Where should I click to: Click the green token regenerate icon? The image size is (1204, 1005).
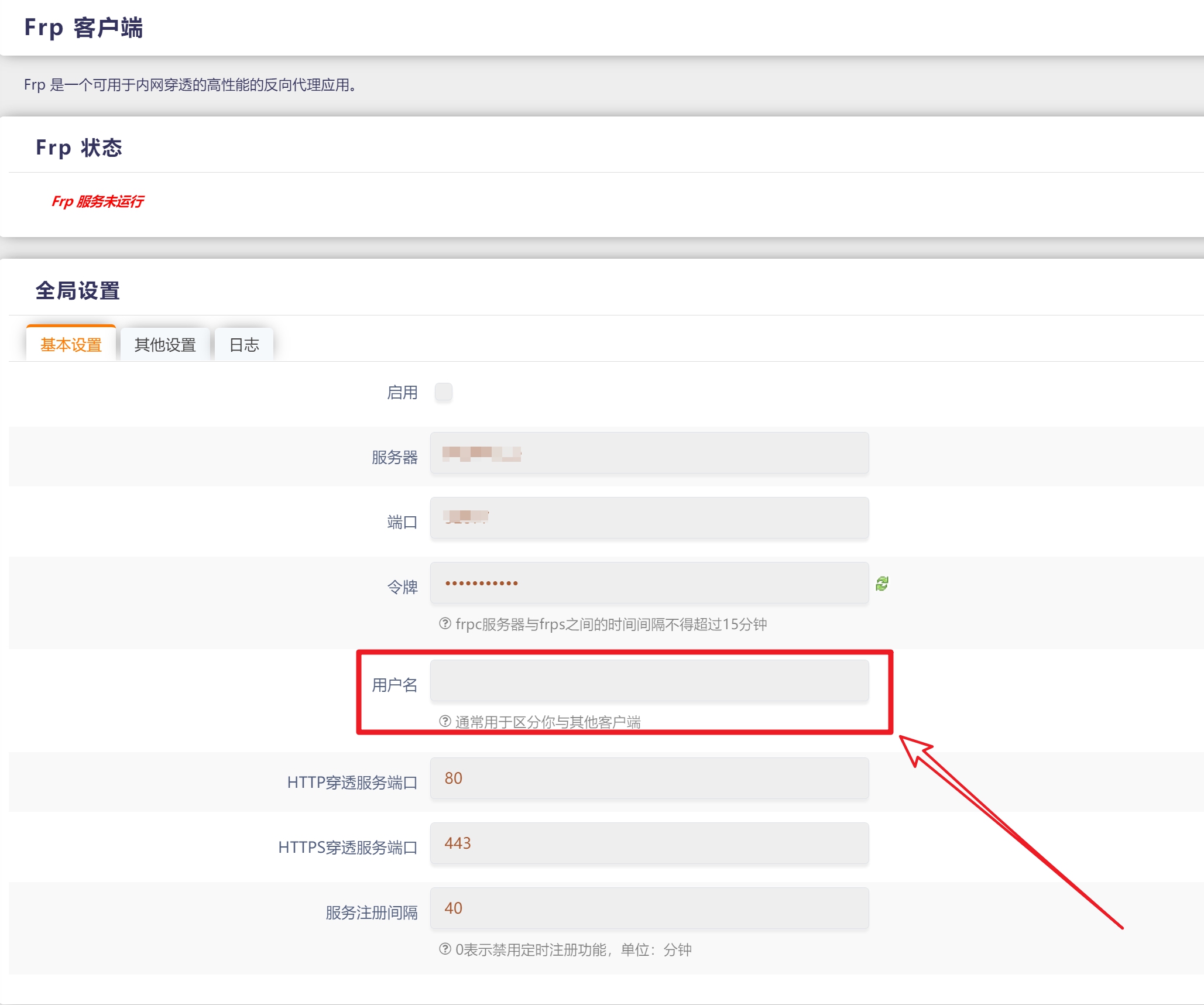883,584
